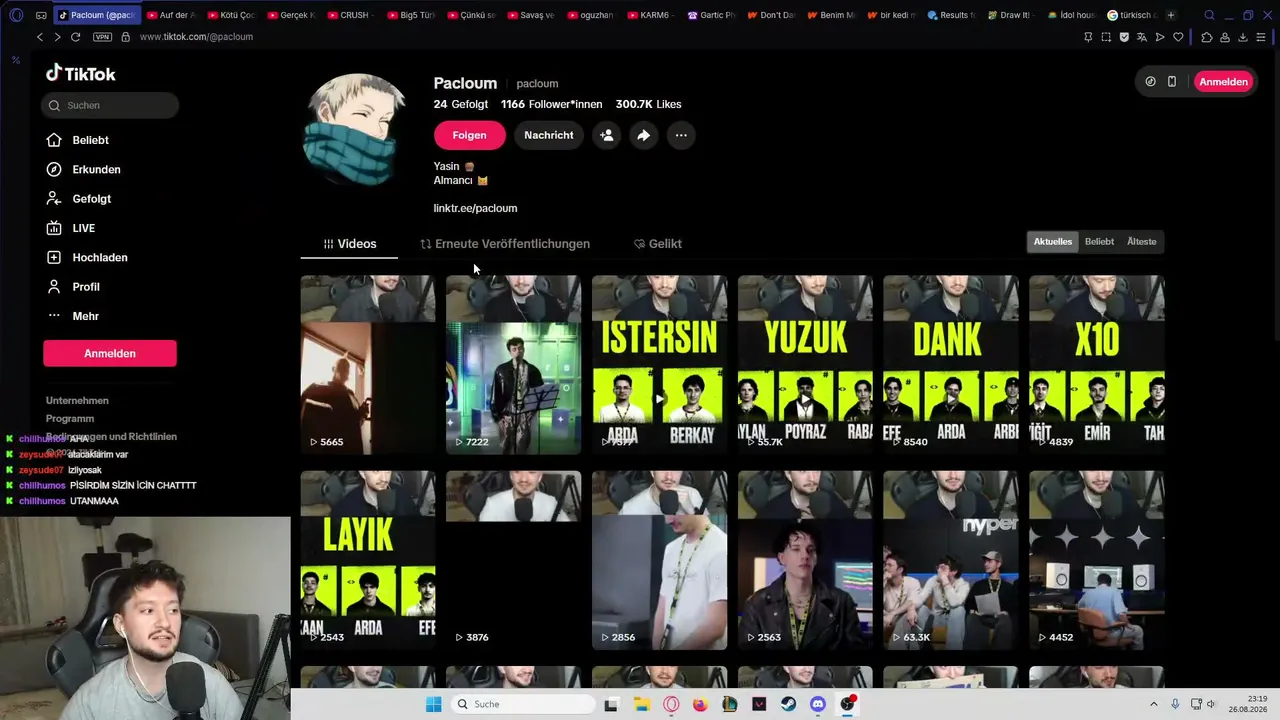The height and width of the screenshot is (720, 1280).
Task: Open File Explorer from the taskbar
Action: pyautogui.click(x=641, y=704)
